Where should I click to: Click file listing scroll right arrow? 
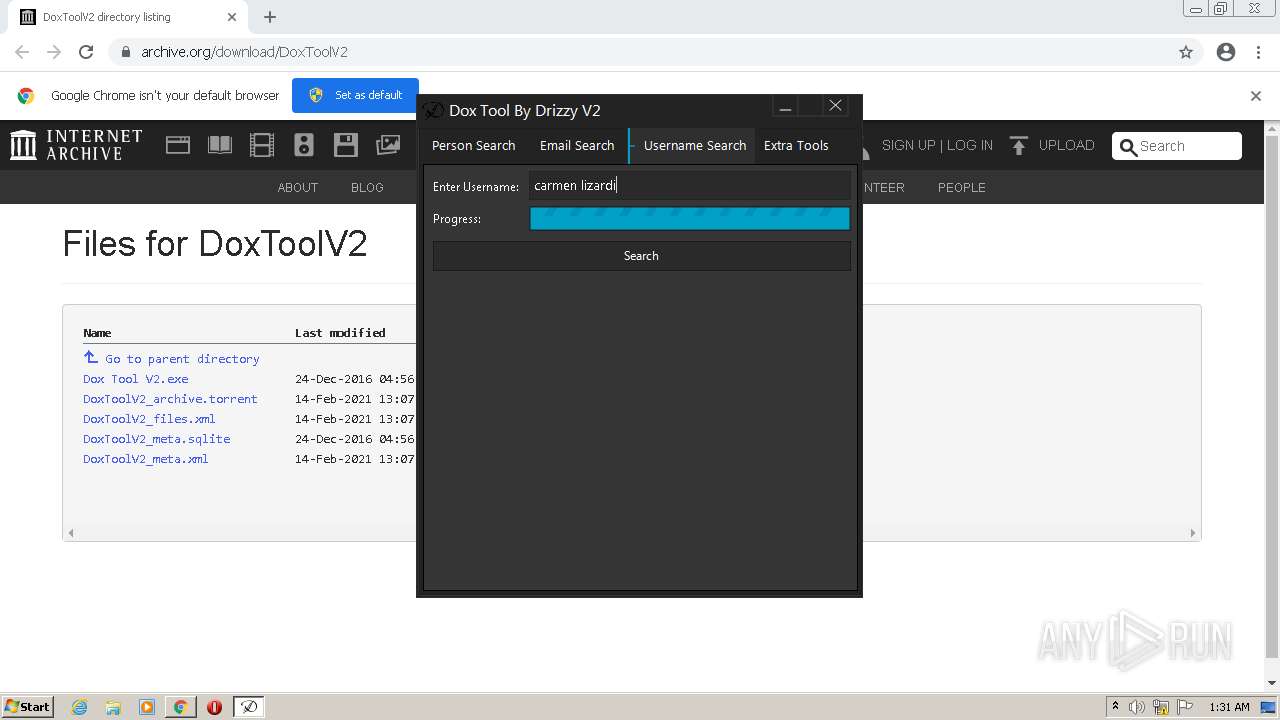(x=1193, y=533)
